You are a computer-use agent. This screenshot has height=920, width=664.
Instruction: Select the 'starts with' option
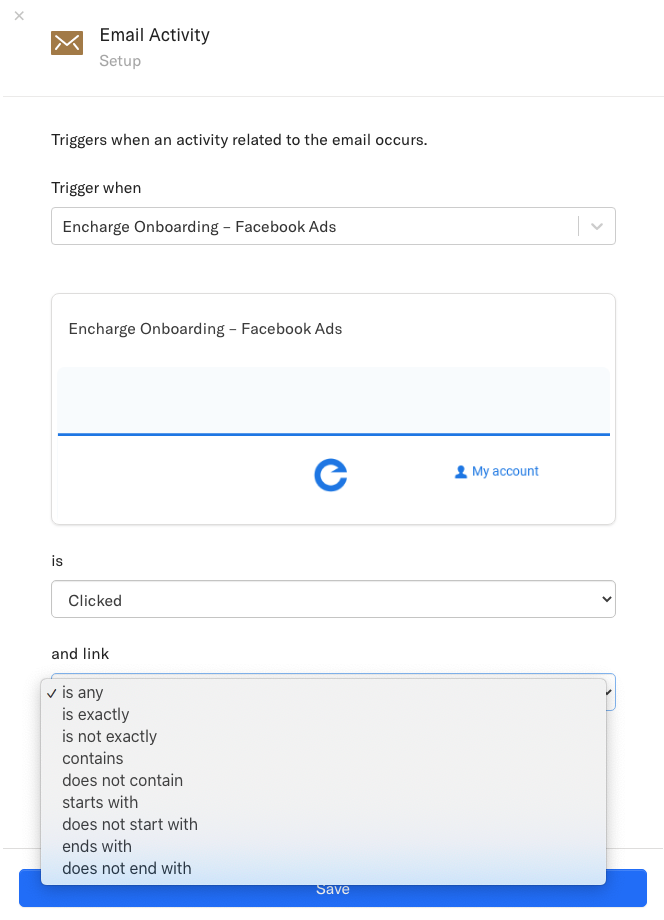tap(100, 802)
